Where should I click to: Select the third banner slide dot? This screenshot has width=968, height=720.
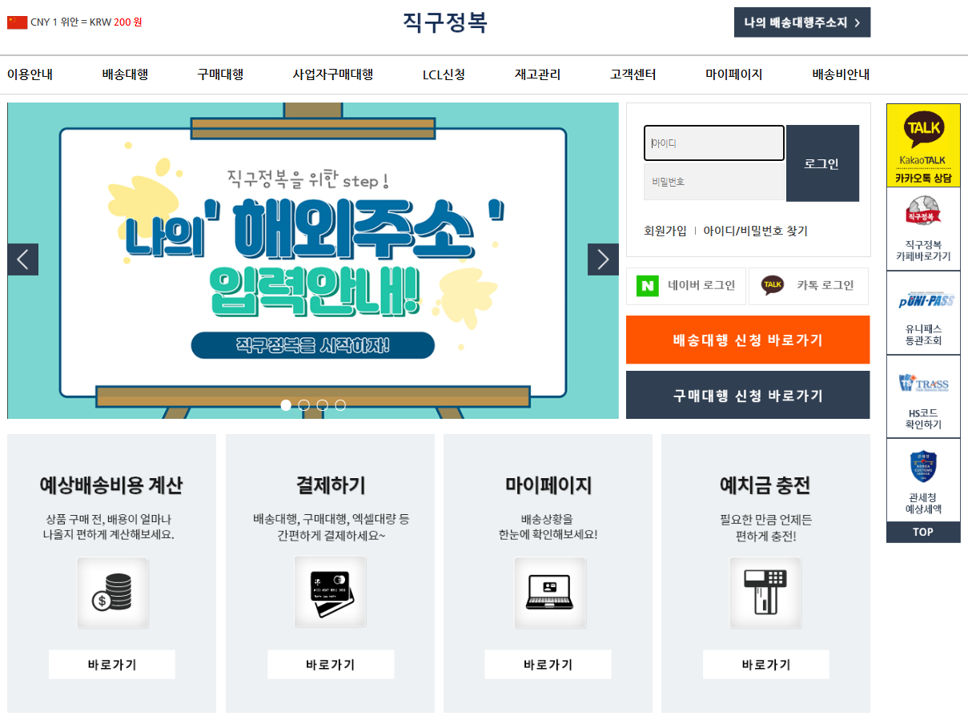coord(322,405)
